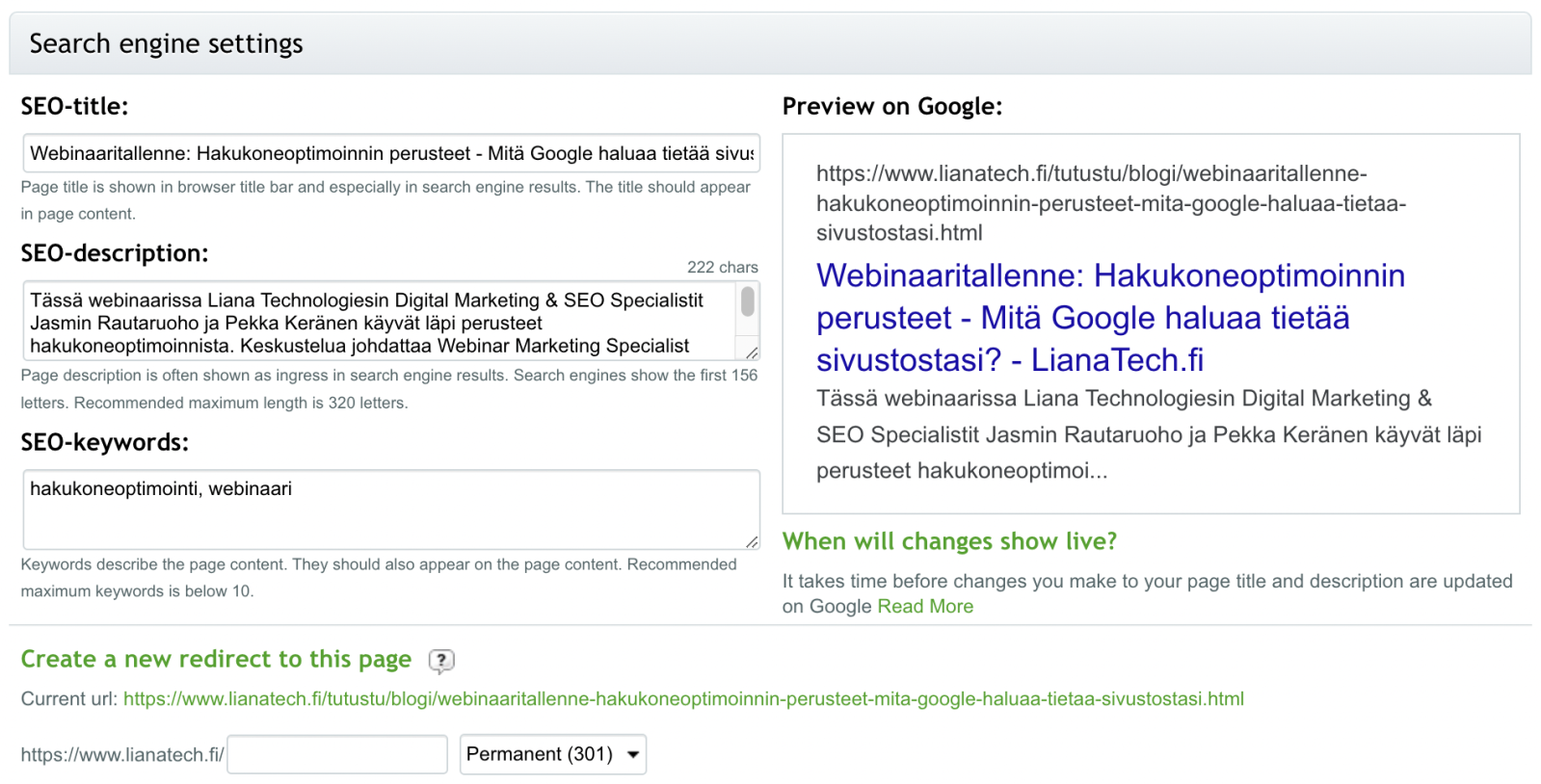
Task: Click the Create a new redirect heading
Action: (x=216, y=660)
